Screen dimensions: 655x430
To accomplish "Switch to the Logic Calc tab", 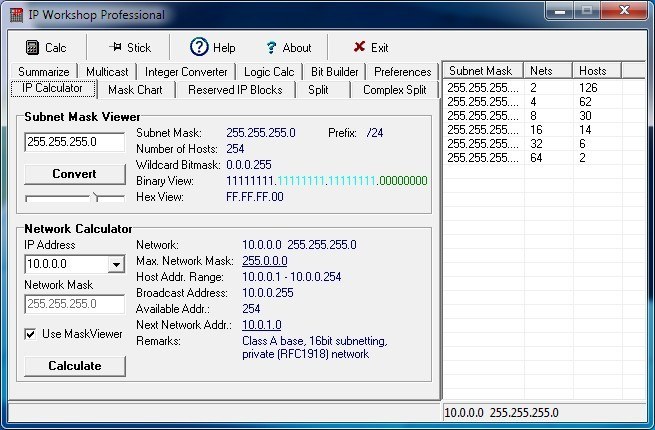I will (269, 72).
